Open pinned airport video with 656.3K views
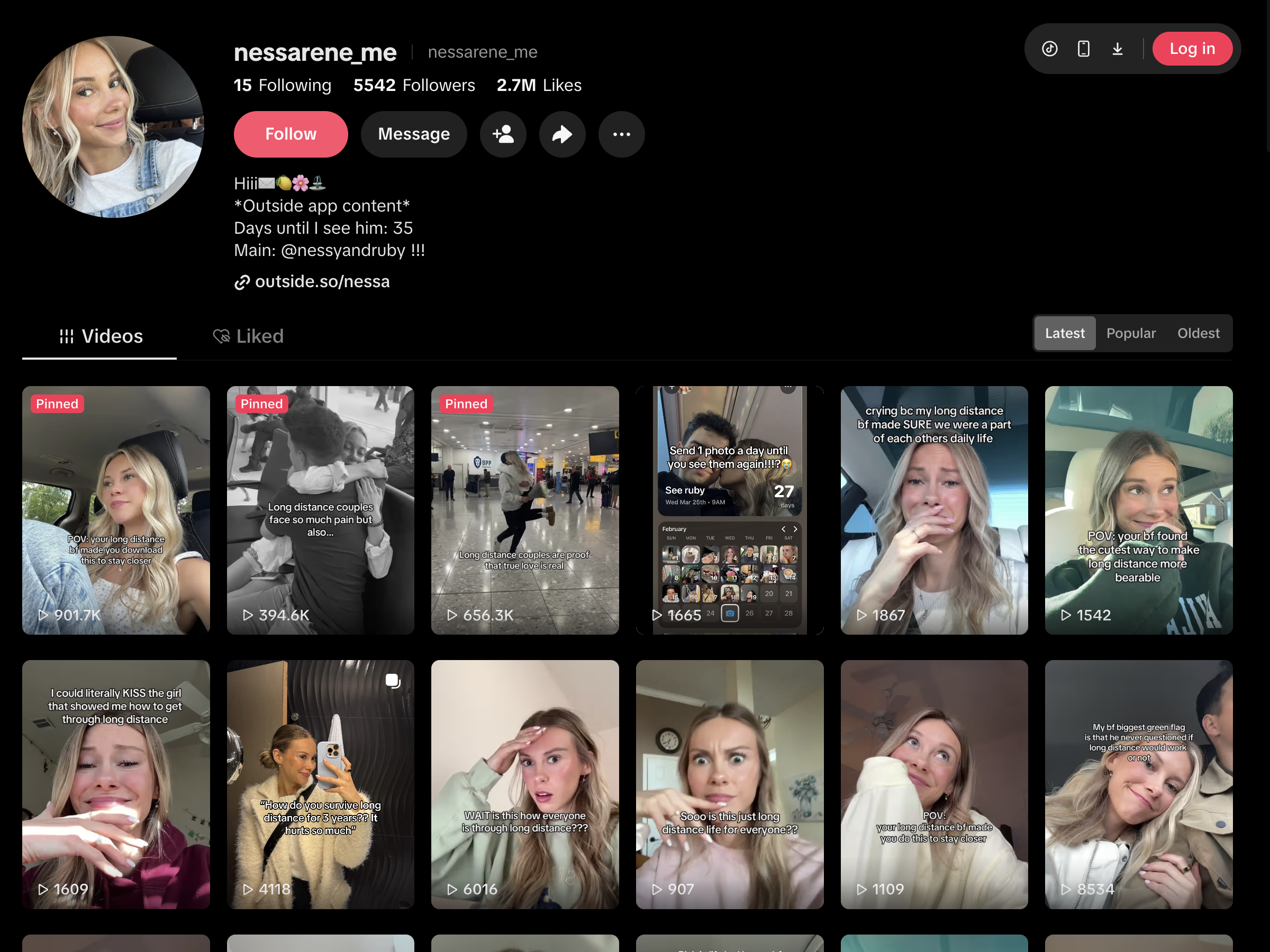The height and width of the screenshot is (952, 1270). (525, 510)
